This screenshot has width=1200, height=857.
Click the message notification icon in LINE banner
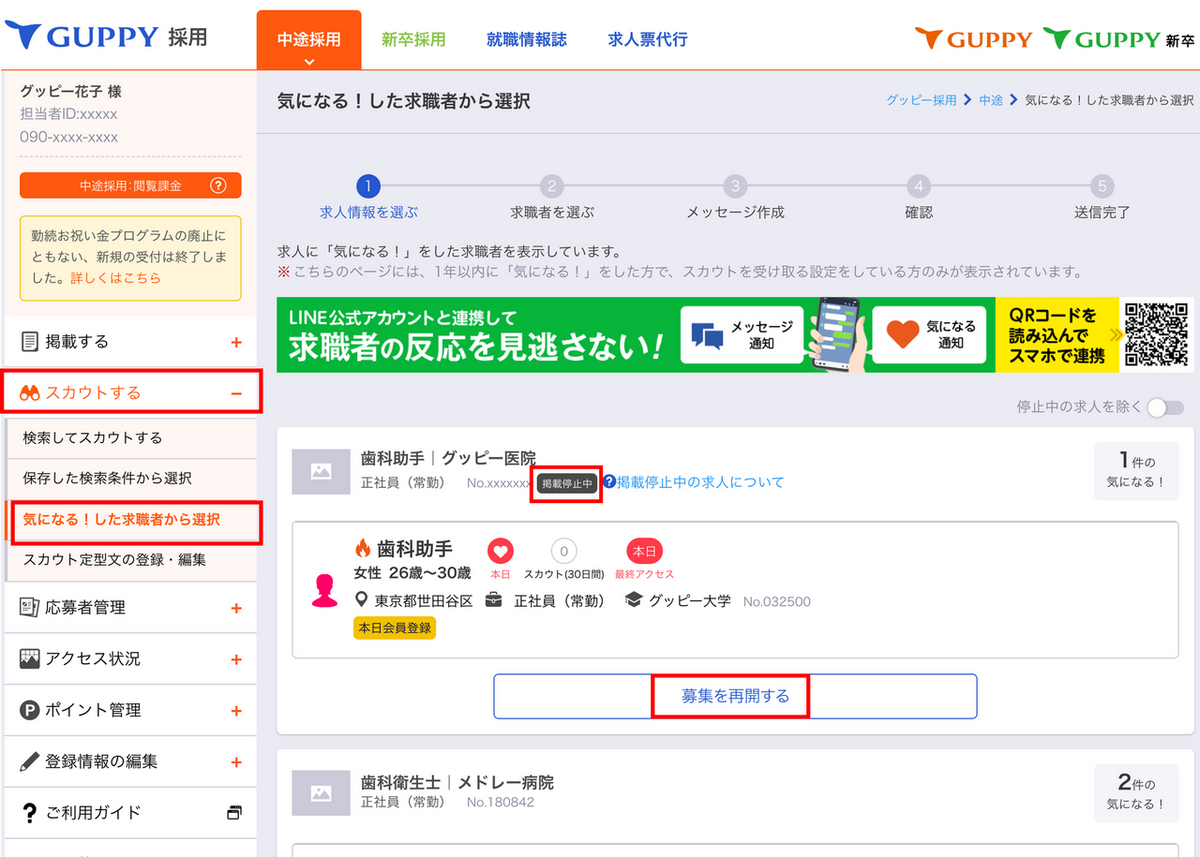(x=707, y=335)
